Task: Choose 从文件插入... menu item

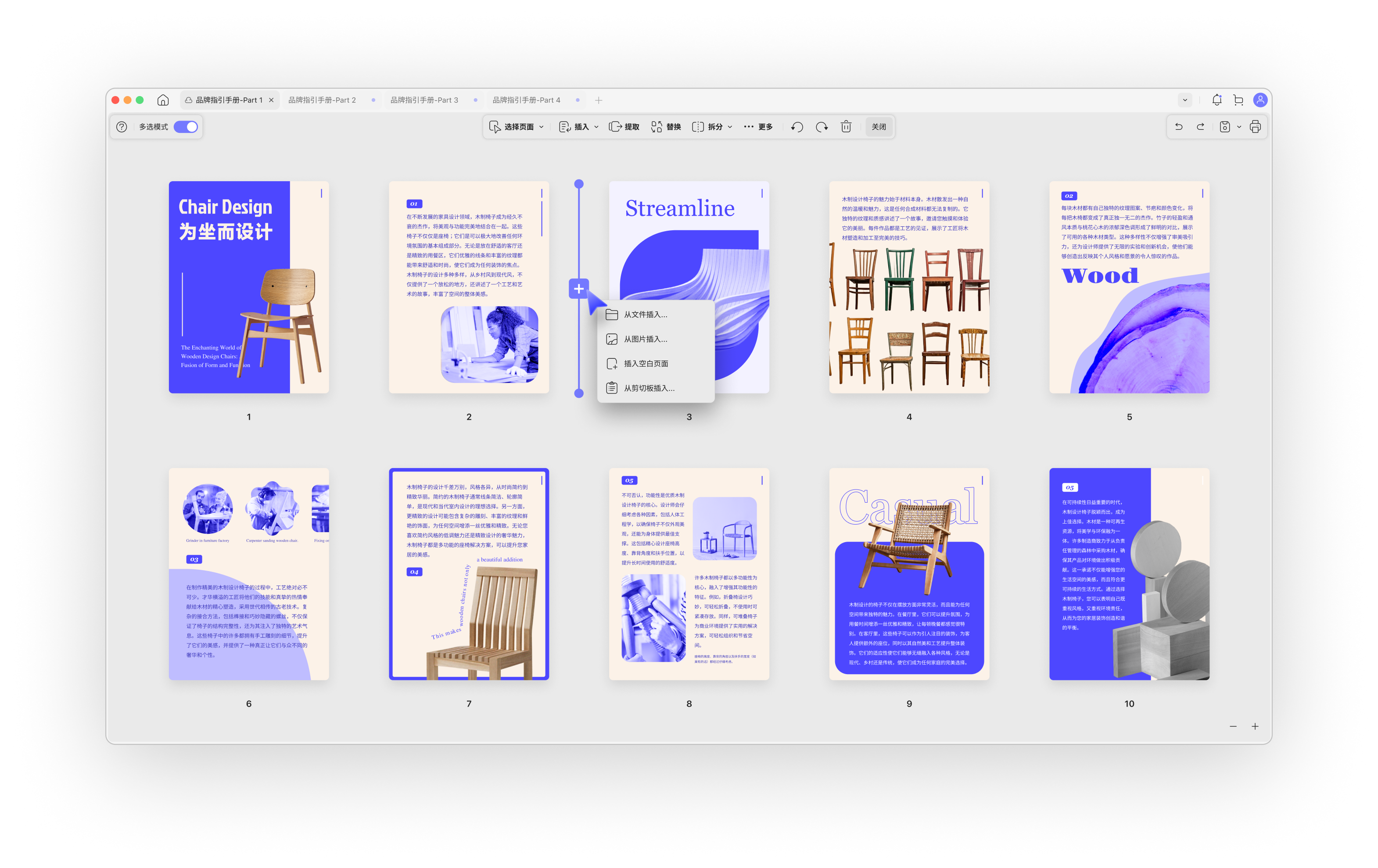Action: coord(656,314)
